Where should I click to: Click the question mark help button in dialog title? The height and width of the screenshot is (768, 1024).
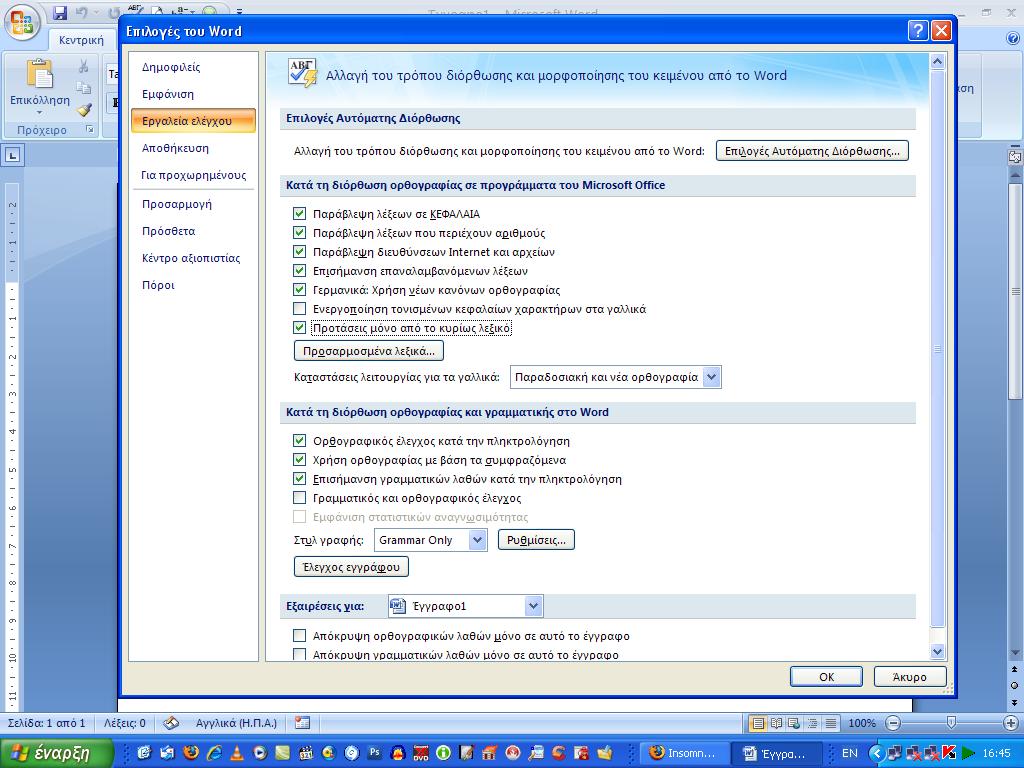(x=918, y=30)
